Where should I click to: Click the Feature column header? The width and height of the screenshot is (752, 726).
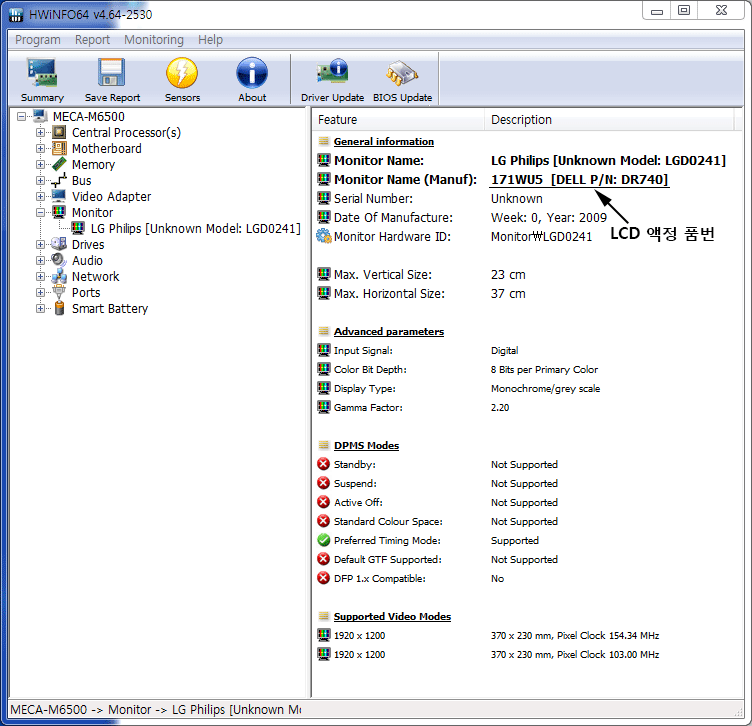[x=398, y=119]
